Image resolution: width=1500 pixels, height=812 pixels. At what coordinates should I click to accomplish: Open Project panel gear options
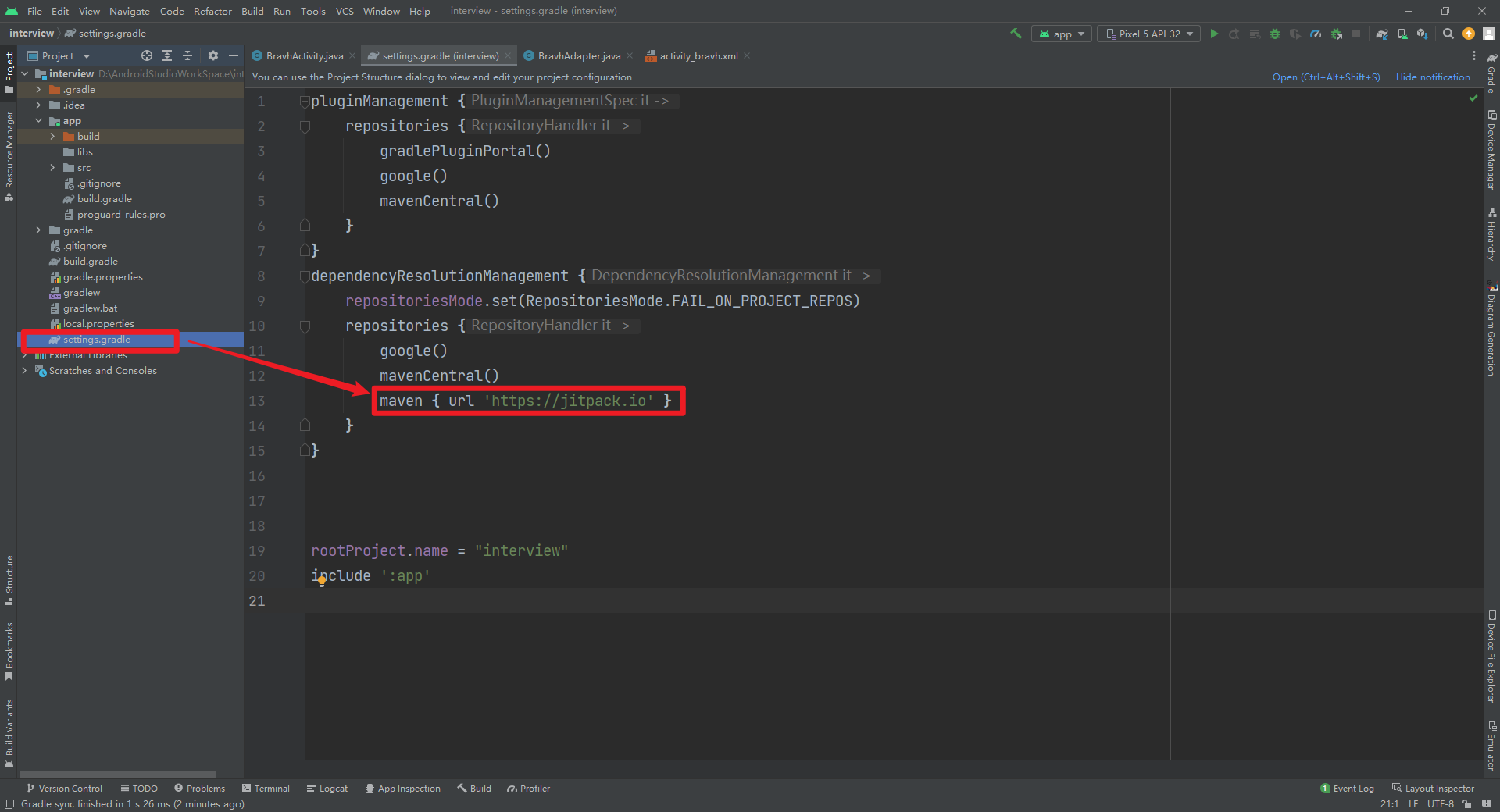click(212, 55)
